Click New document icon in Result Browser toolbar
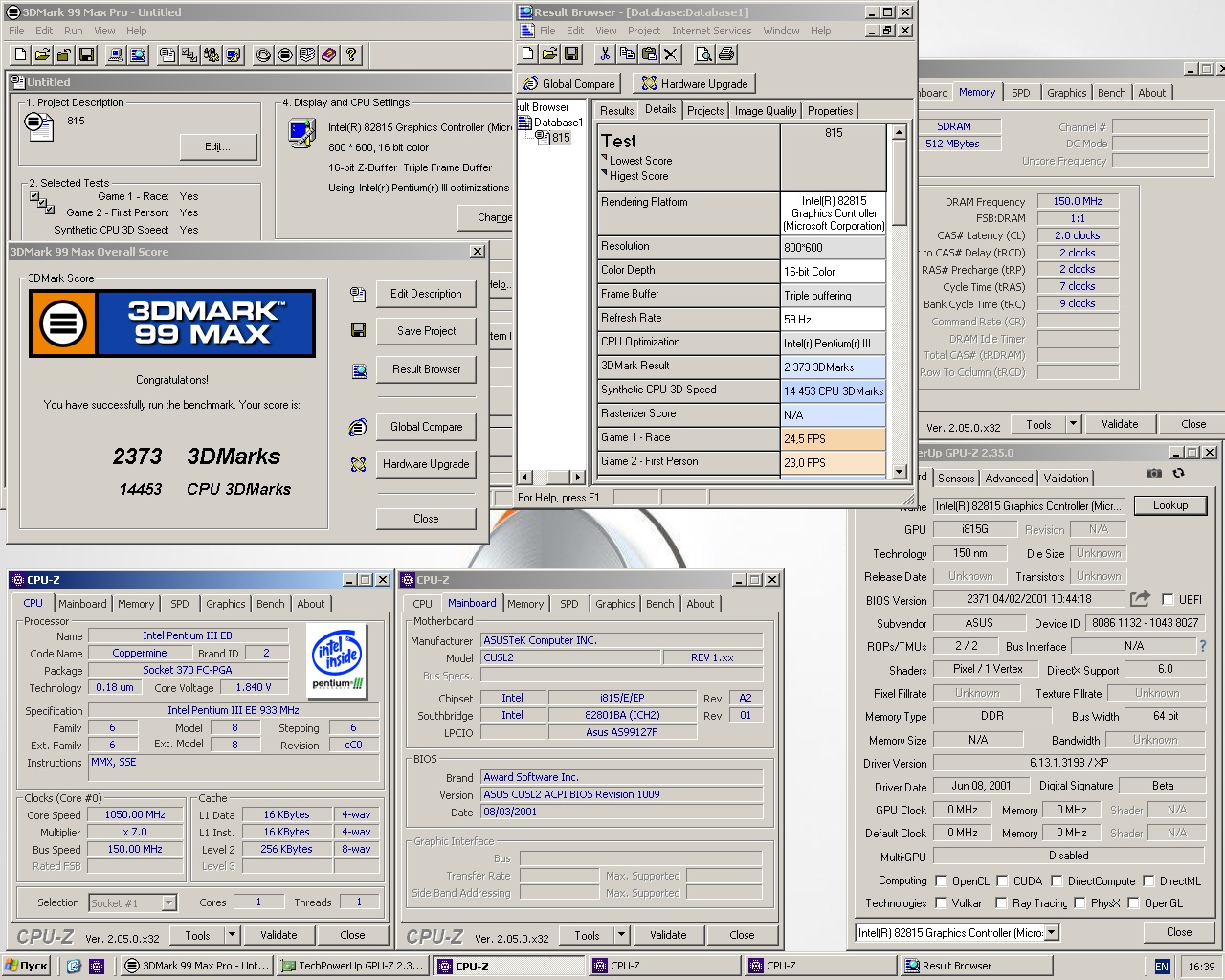This screenshot has width=1225, height=980. [x=528, y=54]
